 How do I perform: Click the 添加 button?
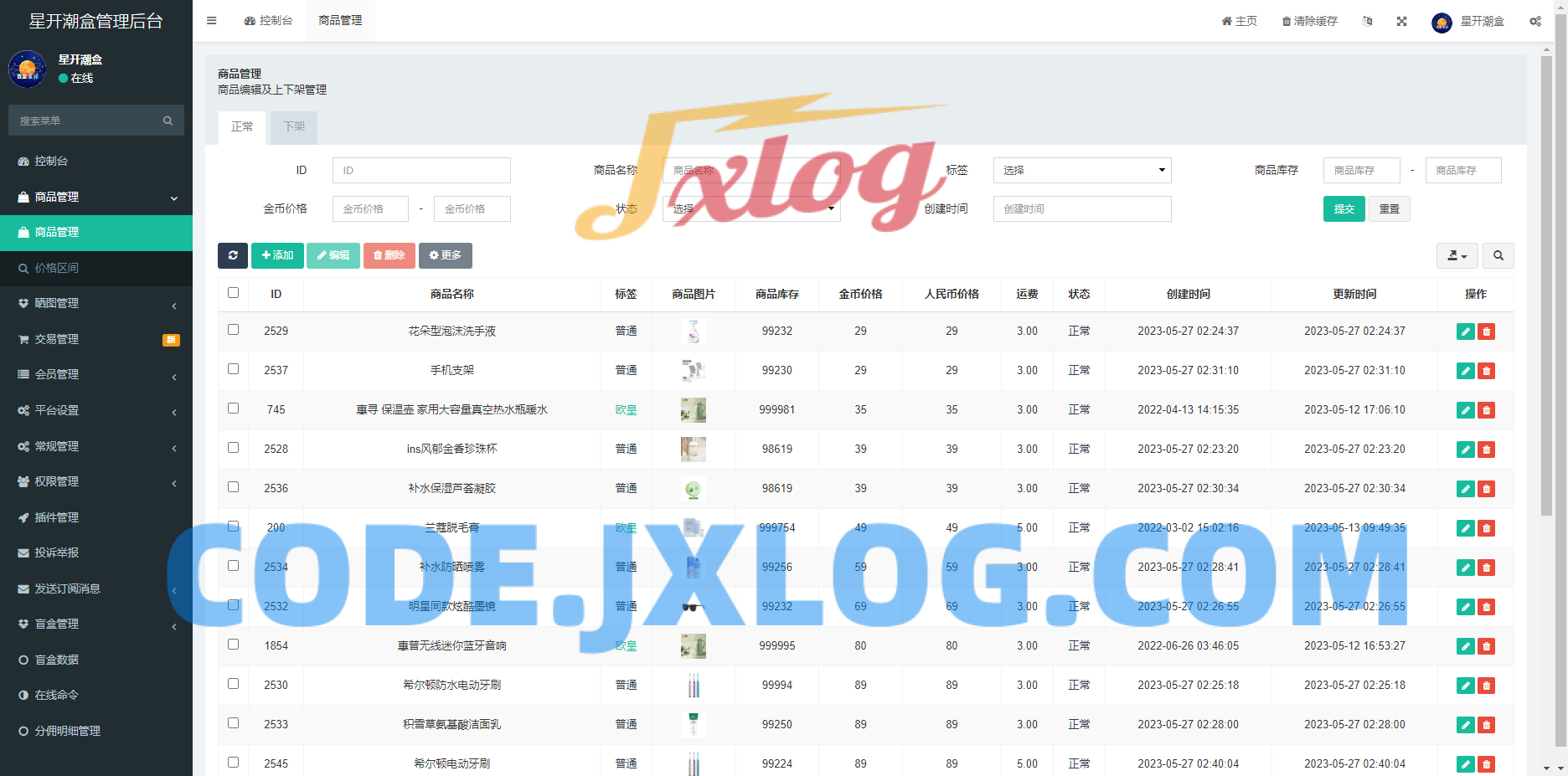pos(277,255)
